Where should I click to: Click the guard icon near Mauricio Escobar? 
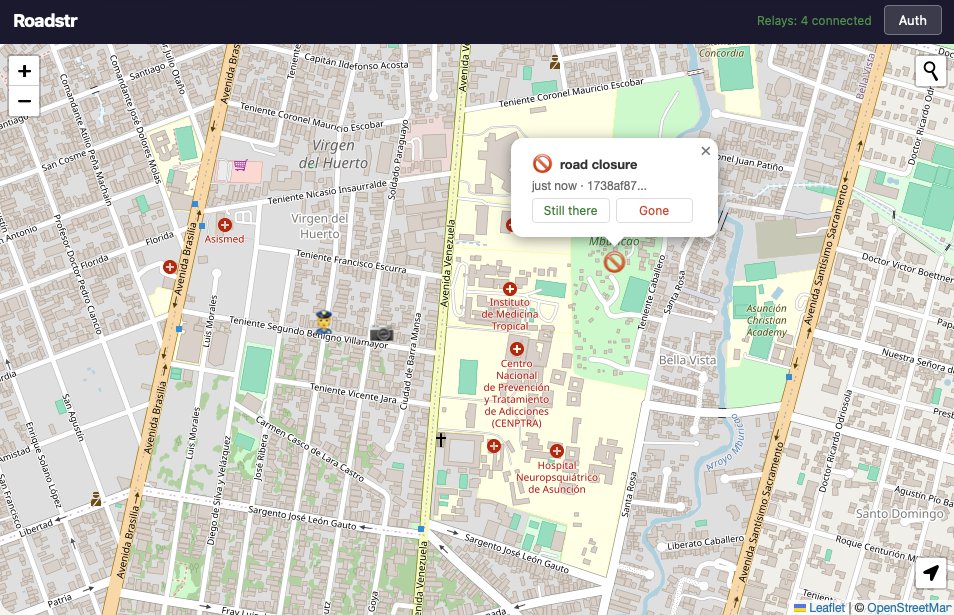(x=555, y=61)
